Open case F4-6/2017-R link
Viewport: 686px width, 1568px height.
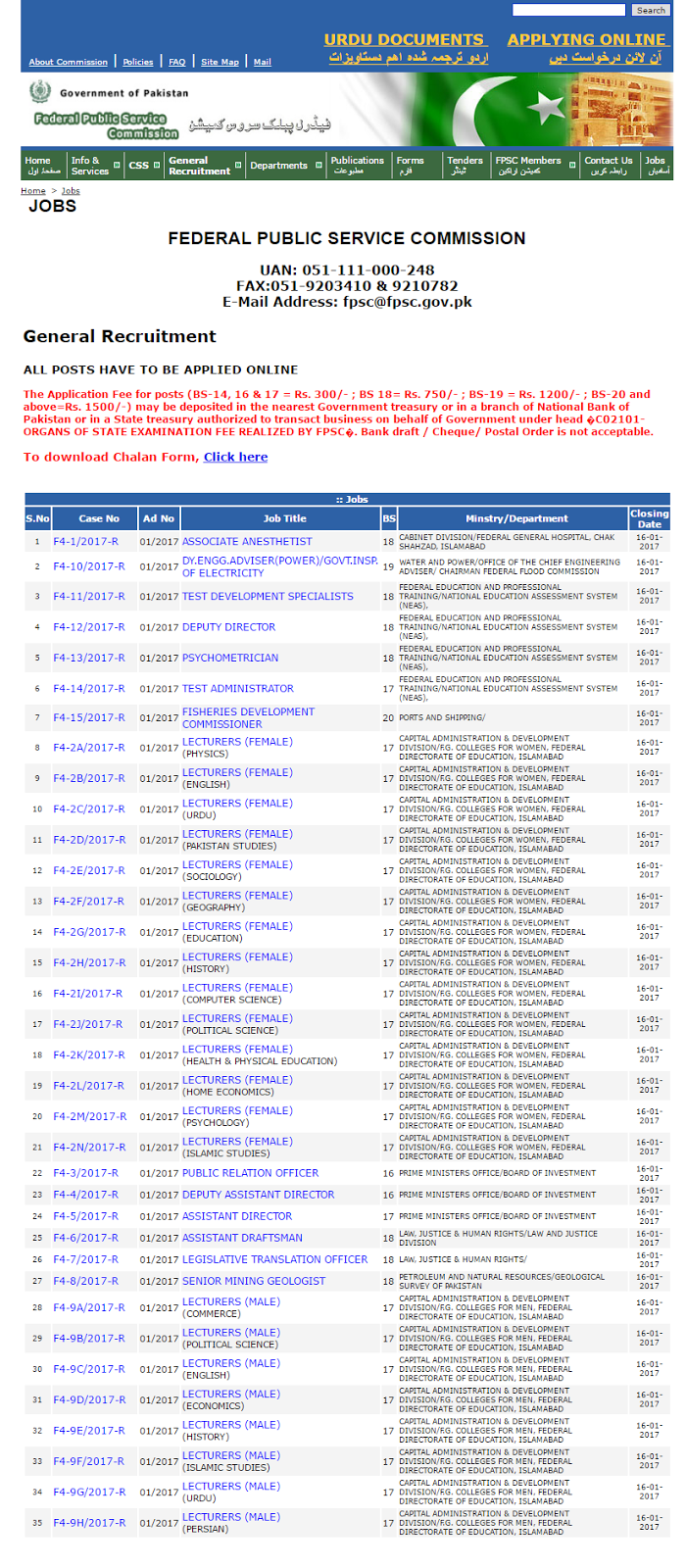click(85, 1238)
